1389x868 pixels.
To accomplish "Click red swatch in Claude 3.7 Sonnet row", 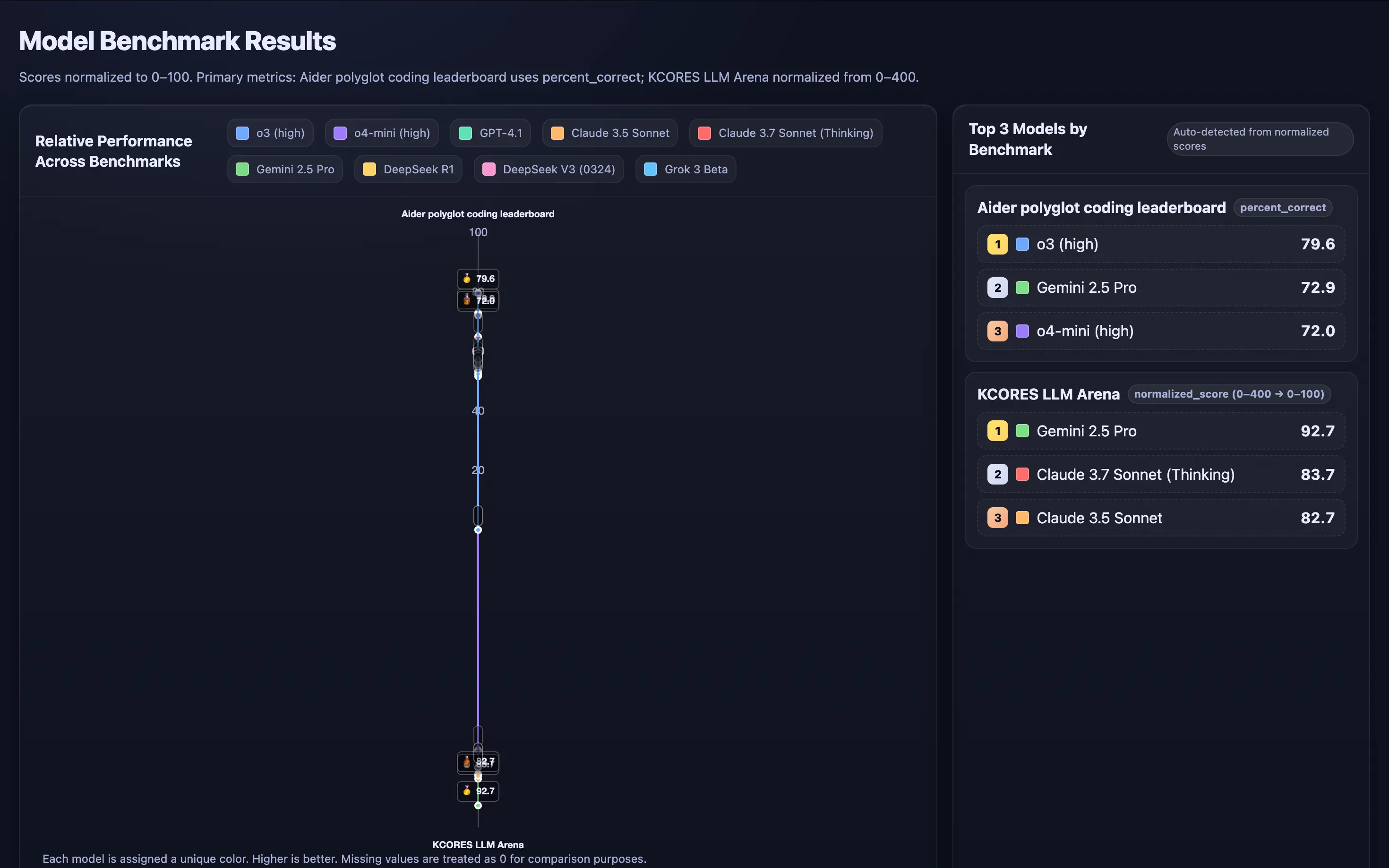I will tap(1022, 475).
